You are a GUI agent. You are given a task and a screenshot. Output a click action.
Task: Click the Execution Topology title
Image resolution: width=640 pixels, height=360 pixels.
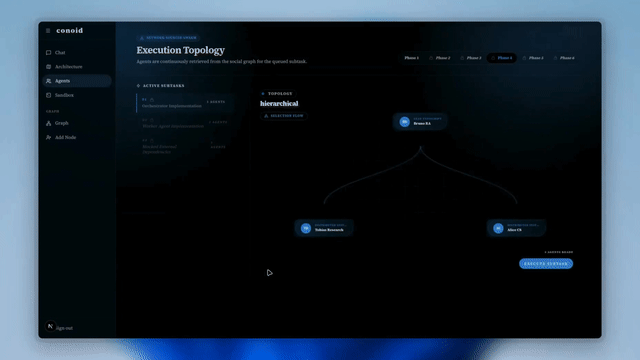pos(181,50)
